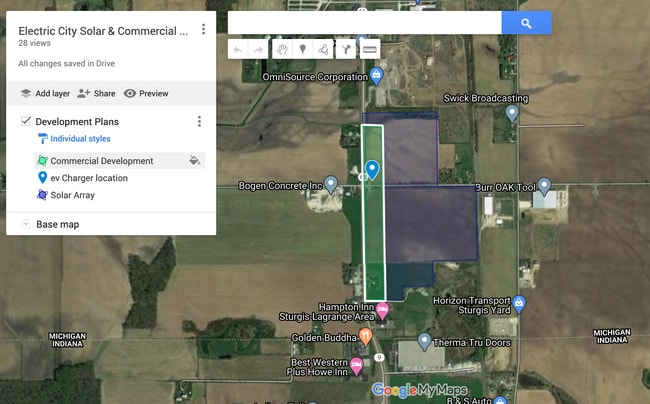Open the map Preview

(x=146, y=93)
